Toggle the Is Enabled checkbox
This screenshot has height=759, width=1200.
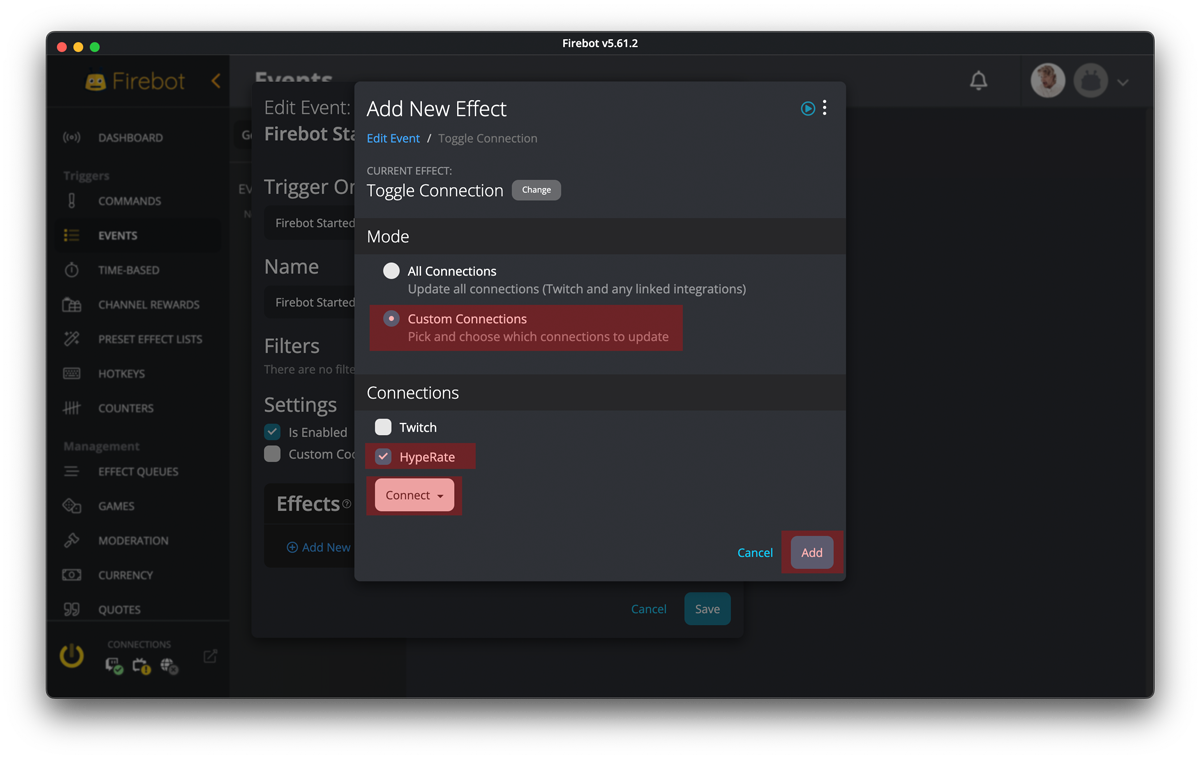click(272, 432)
